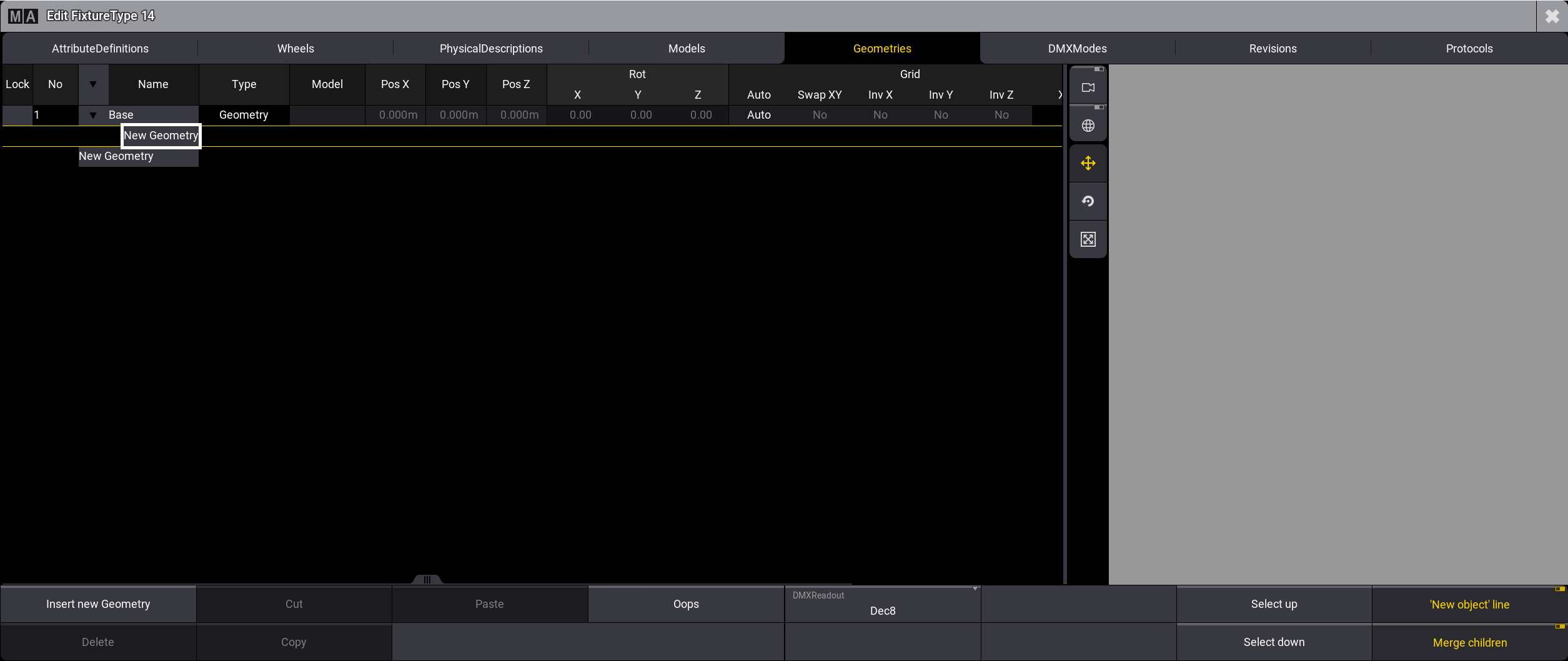Open the camera view selector icon
The image size is (1568, 661).
point(1088,87)
